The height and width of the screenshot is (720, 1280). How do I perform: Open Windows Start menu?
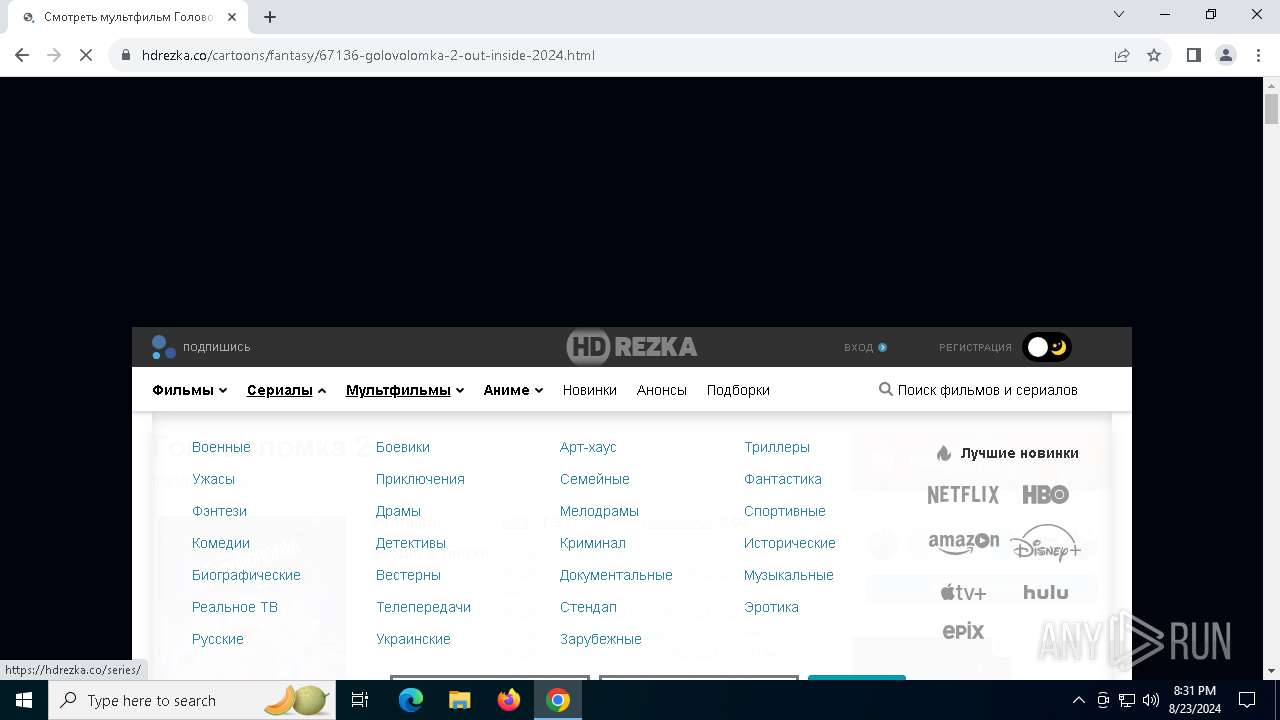(x=24, y=700)
